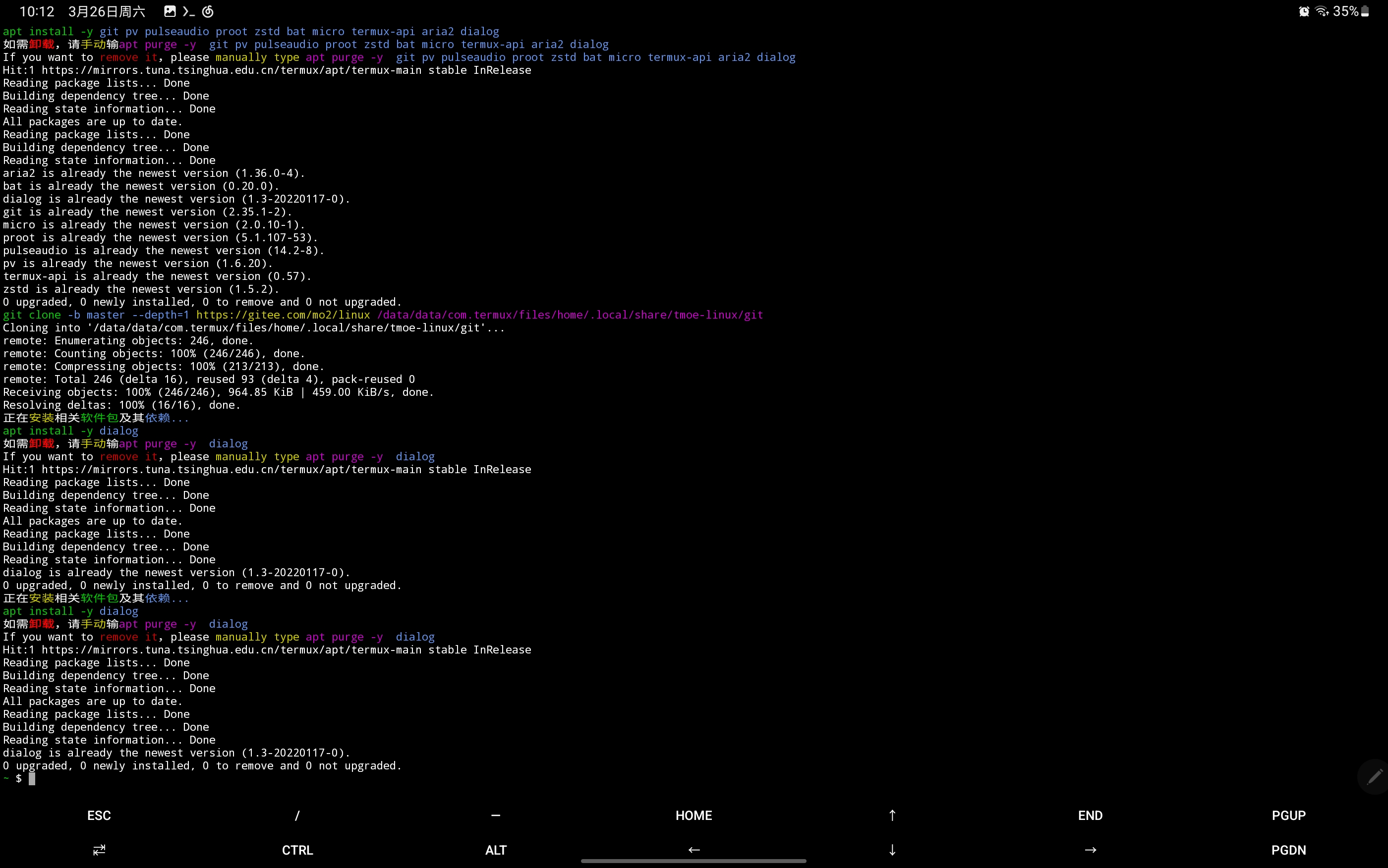The width and height of the screenshot is (1388, 868).
Task: Tap the ESC extra key
Action: [99, 815]
